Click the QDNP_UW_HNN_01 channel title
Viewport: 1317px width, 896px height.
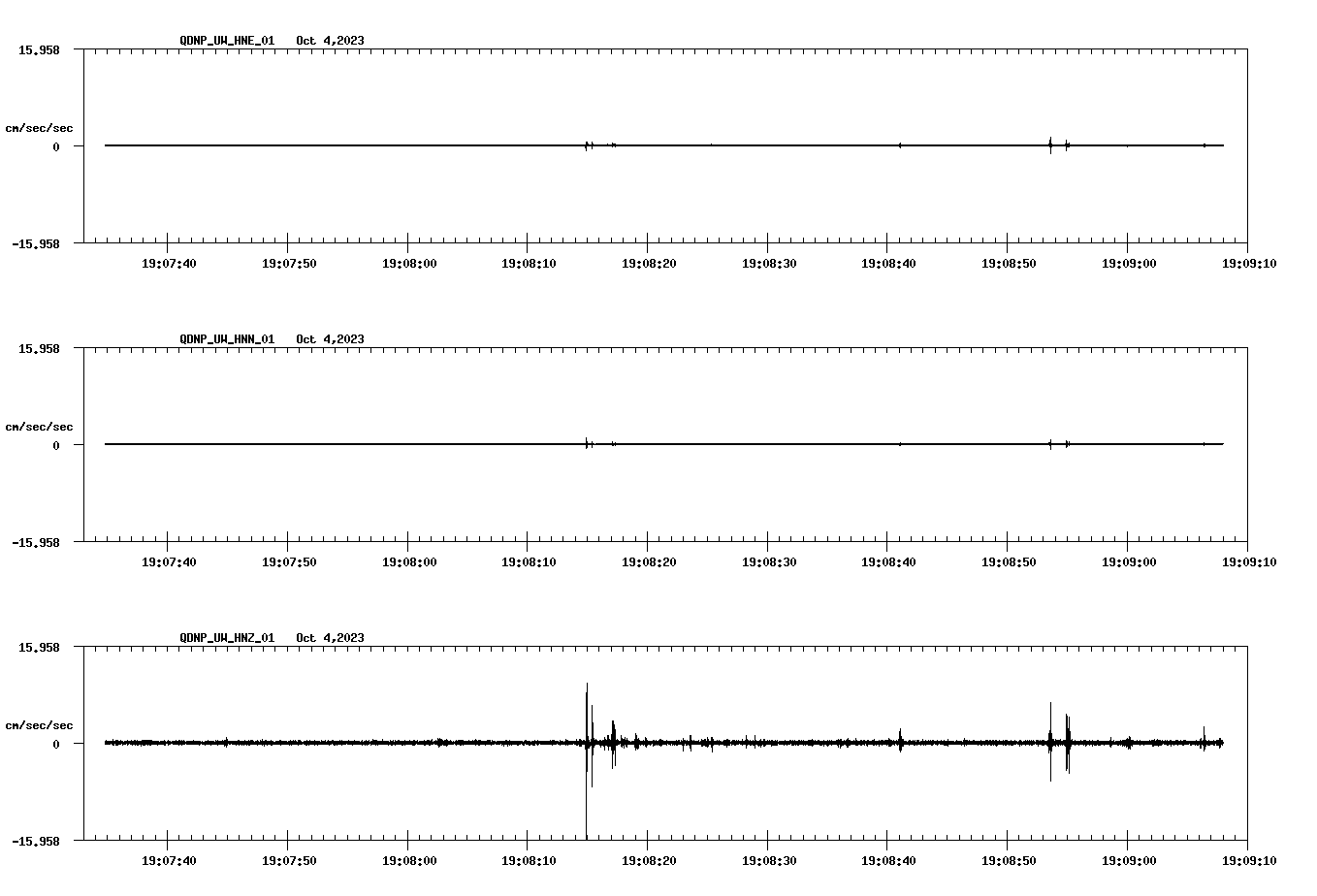227,339
